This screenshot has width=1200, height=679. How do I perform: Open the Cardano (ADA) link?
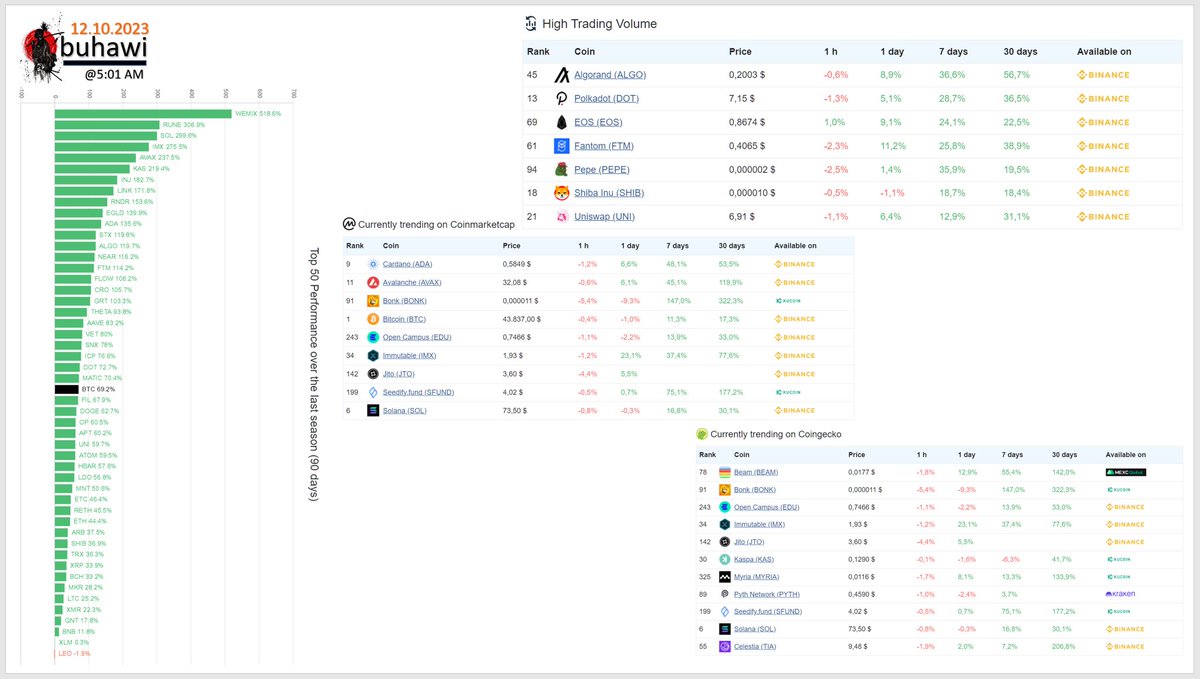[x=407, y=264]
